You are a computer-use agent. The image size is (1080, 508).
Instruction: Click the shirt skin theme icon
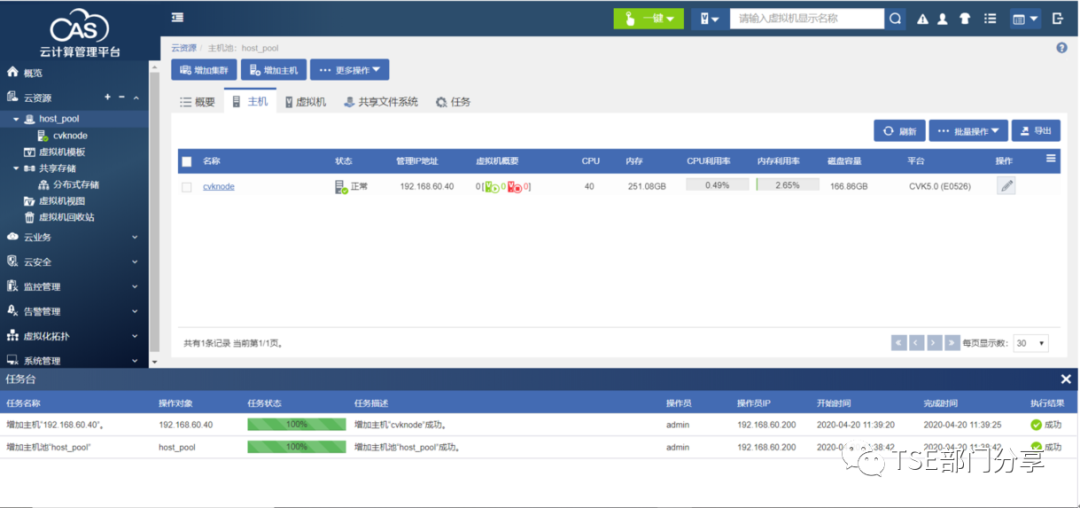964,19
